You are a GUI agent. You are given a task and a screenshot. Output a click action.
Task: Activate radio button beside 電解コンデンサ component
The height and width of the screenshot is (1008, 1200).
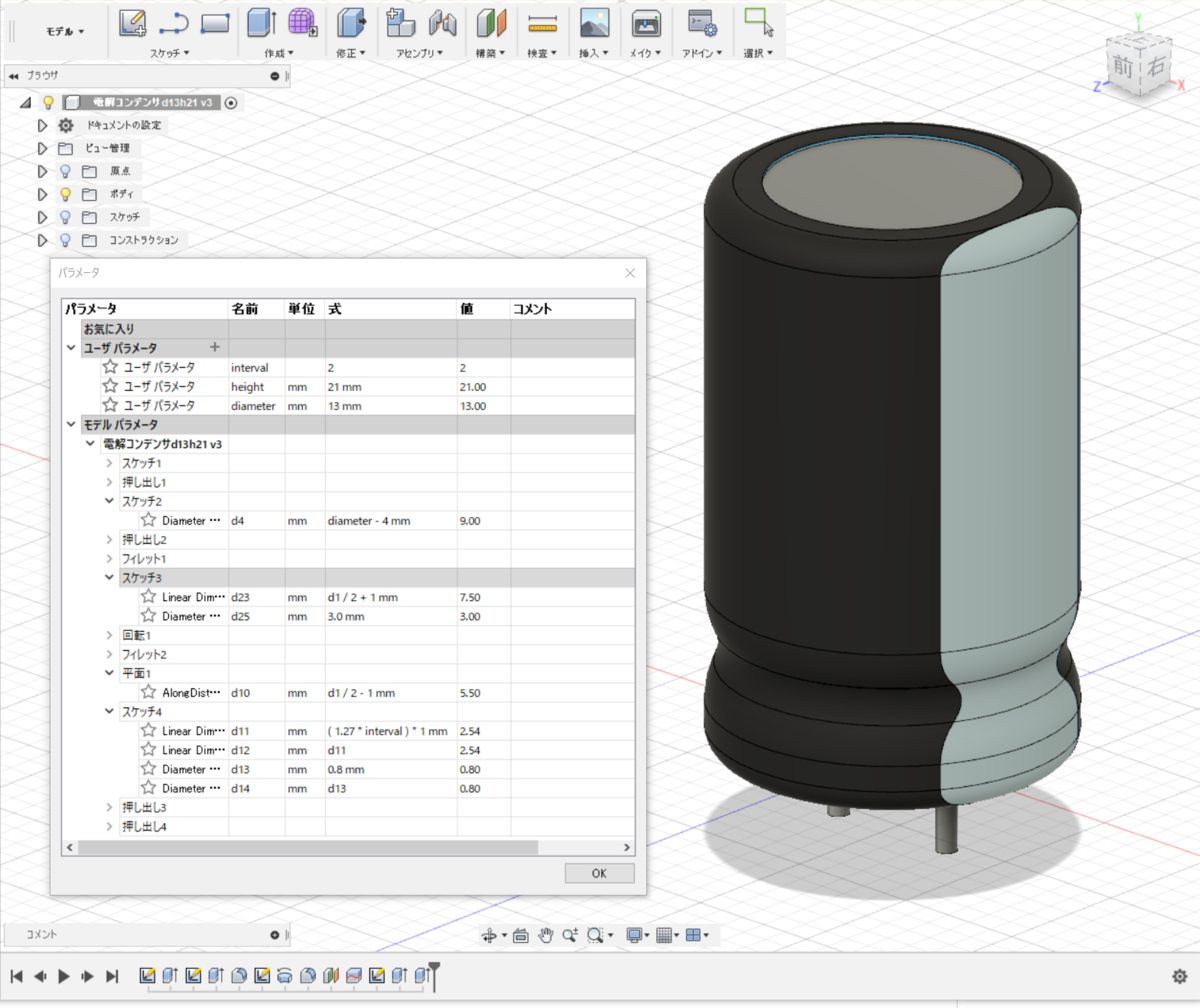[x=231, y=102]
